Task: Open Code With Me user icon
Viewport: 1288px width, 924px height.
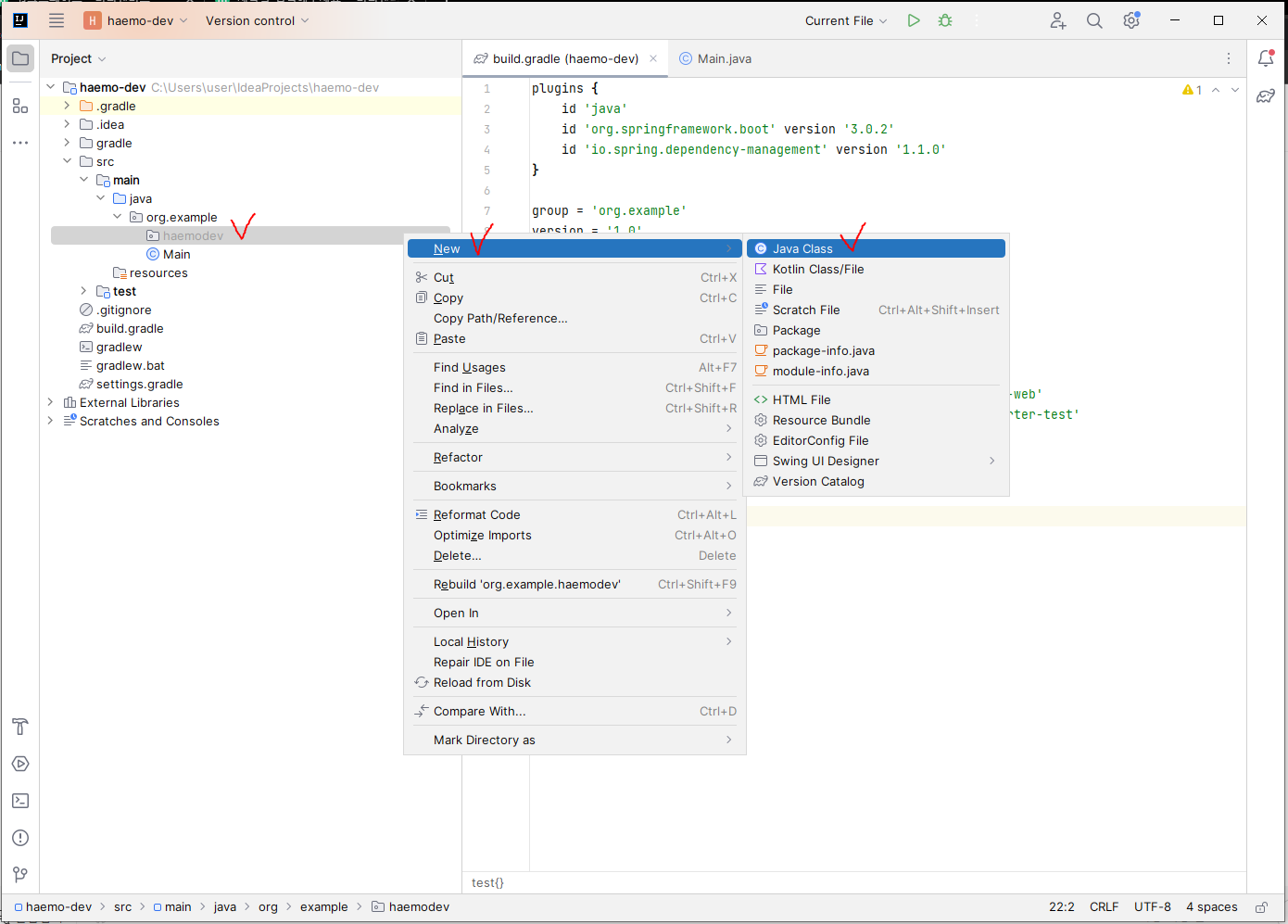Action: tap(1057, 20)
